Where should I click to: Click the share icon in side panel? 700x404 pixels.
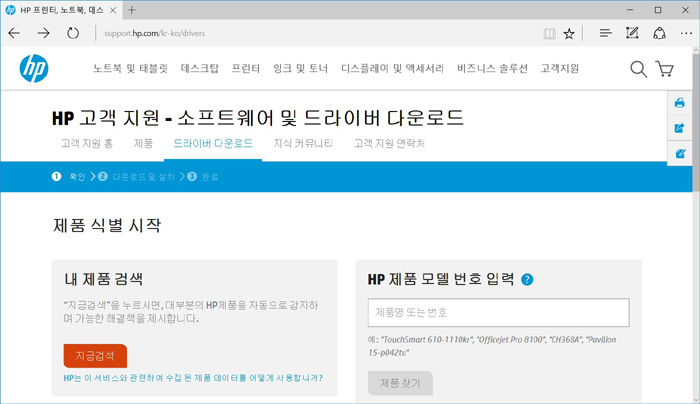coord(679,128)
